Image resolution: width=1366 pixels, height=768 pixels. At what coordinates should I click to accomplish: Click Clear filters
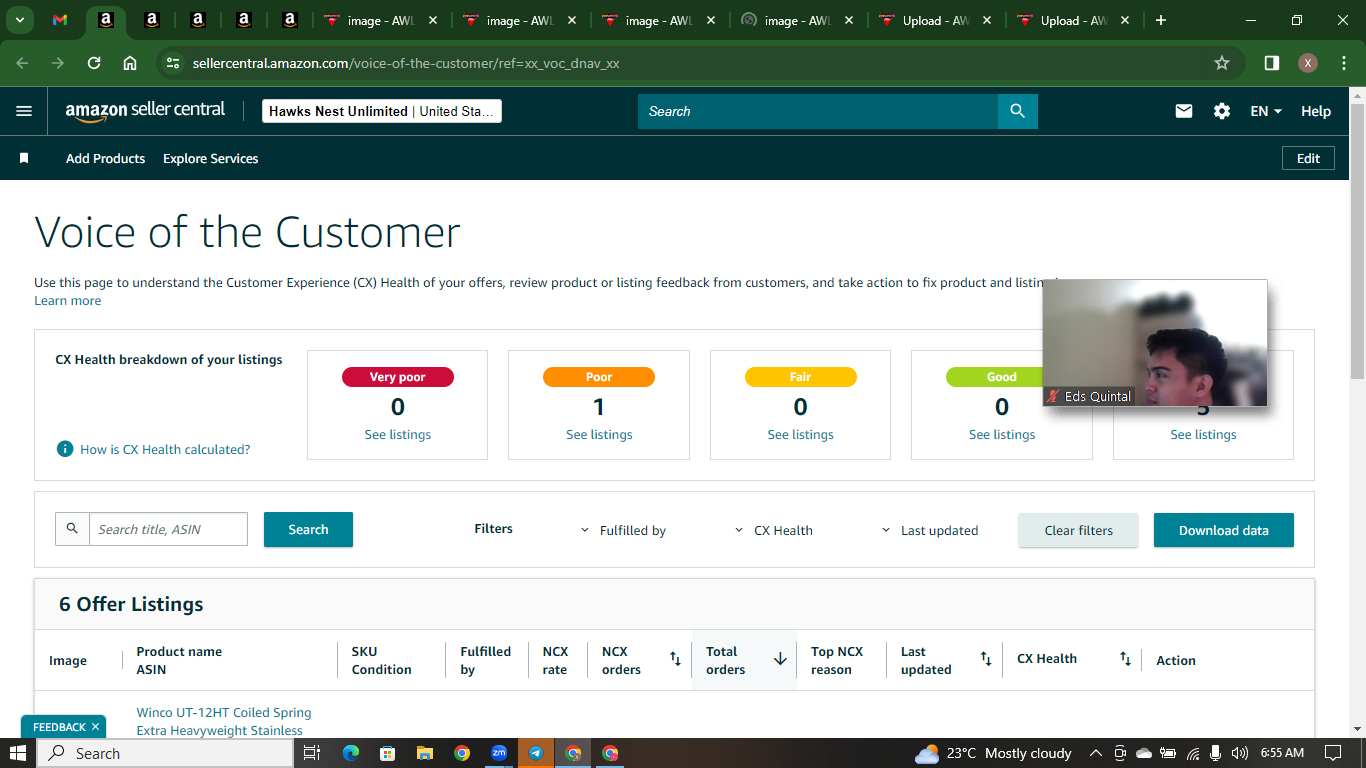click(x=1078, y=530)
